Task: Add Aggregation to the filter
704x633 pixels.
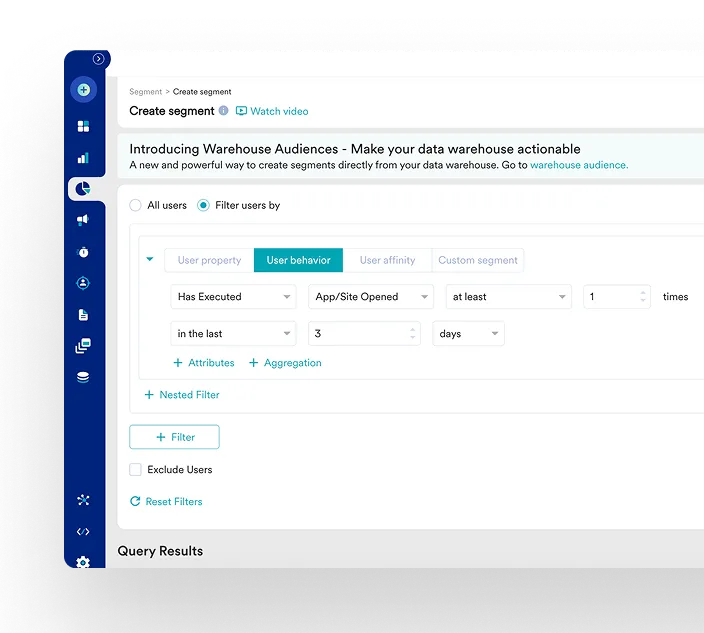Action: [x=285, y=363]
